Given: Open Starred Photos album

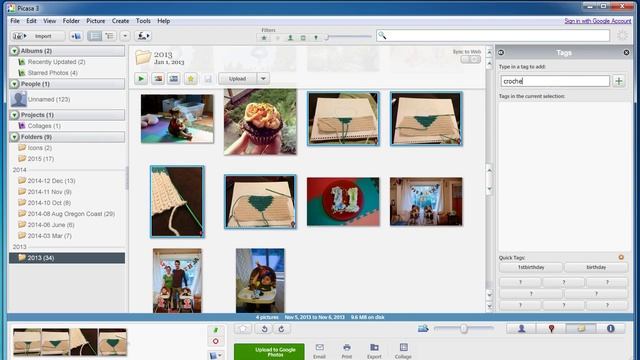Looking at the screenshot, I should [x=52, y=73].
